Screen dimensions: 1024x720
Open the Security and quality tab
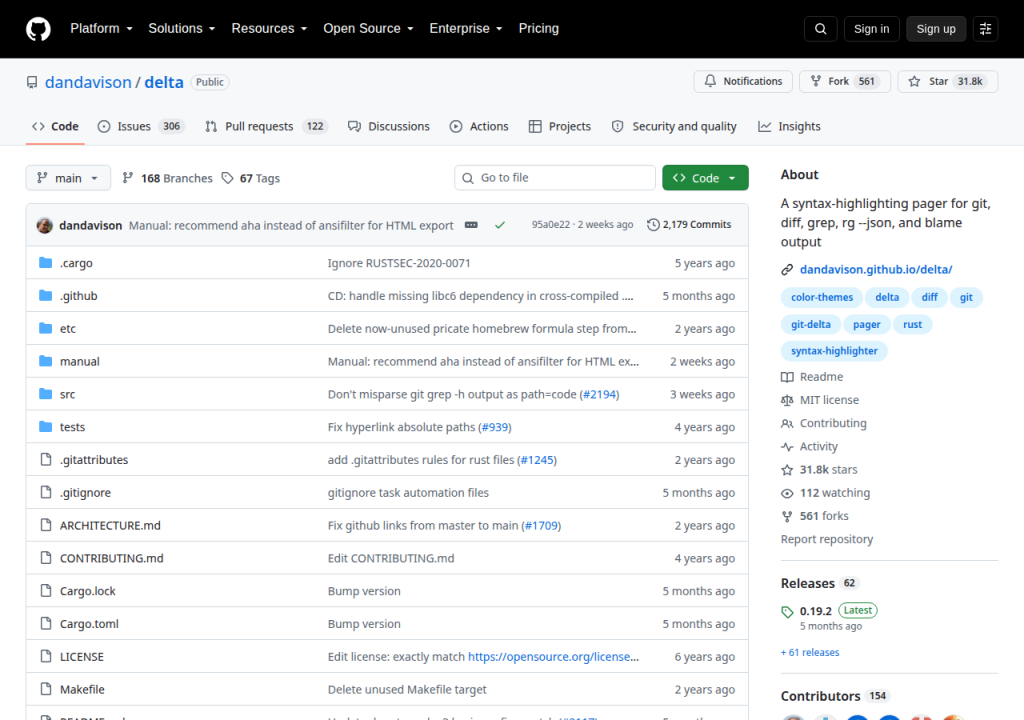[x=674, y=126]
